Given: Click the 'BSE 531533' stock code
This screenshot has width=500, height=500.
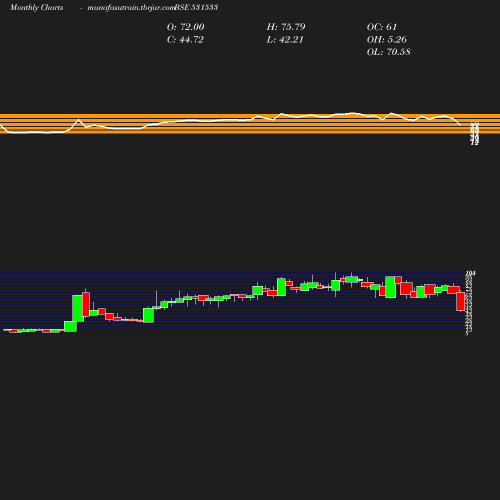Looking at the screenshot, I should tap(196, 7).
